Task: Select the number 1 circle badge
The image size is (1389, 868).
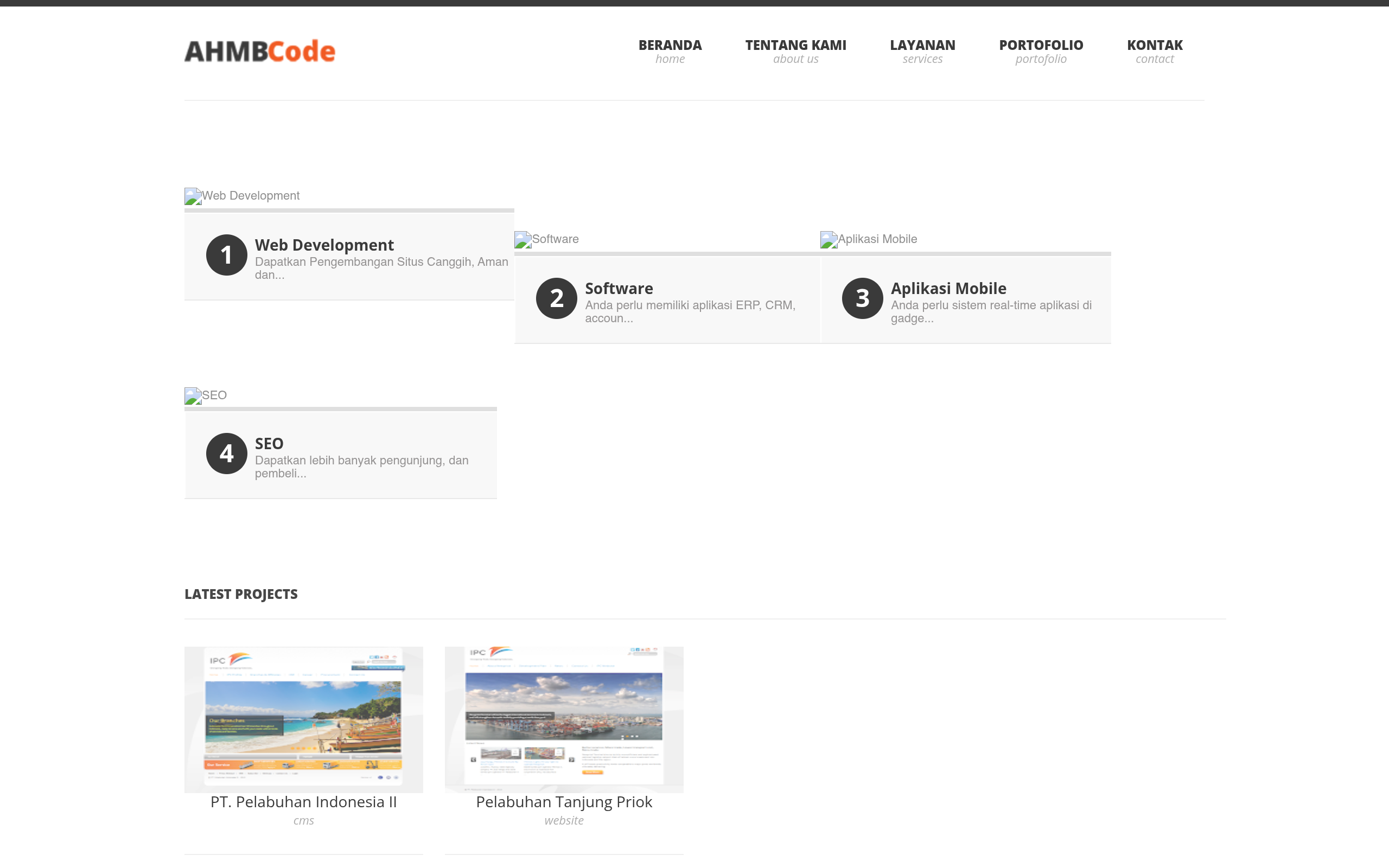Action: point(227,255)
